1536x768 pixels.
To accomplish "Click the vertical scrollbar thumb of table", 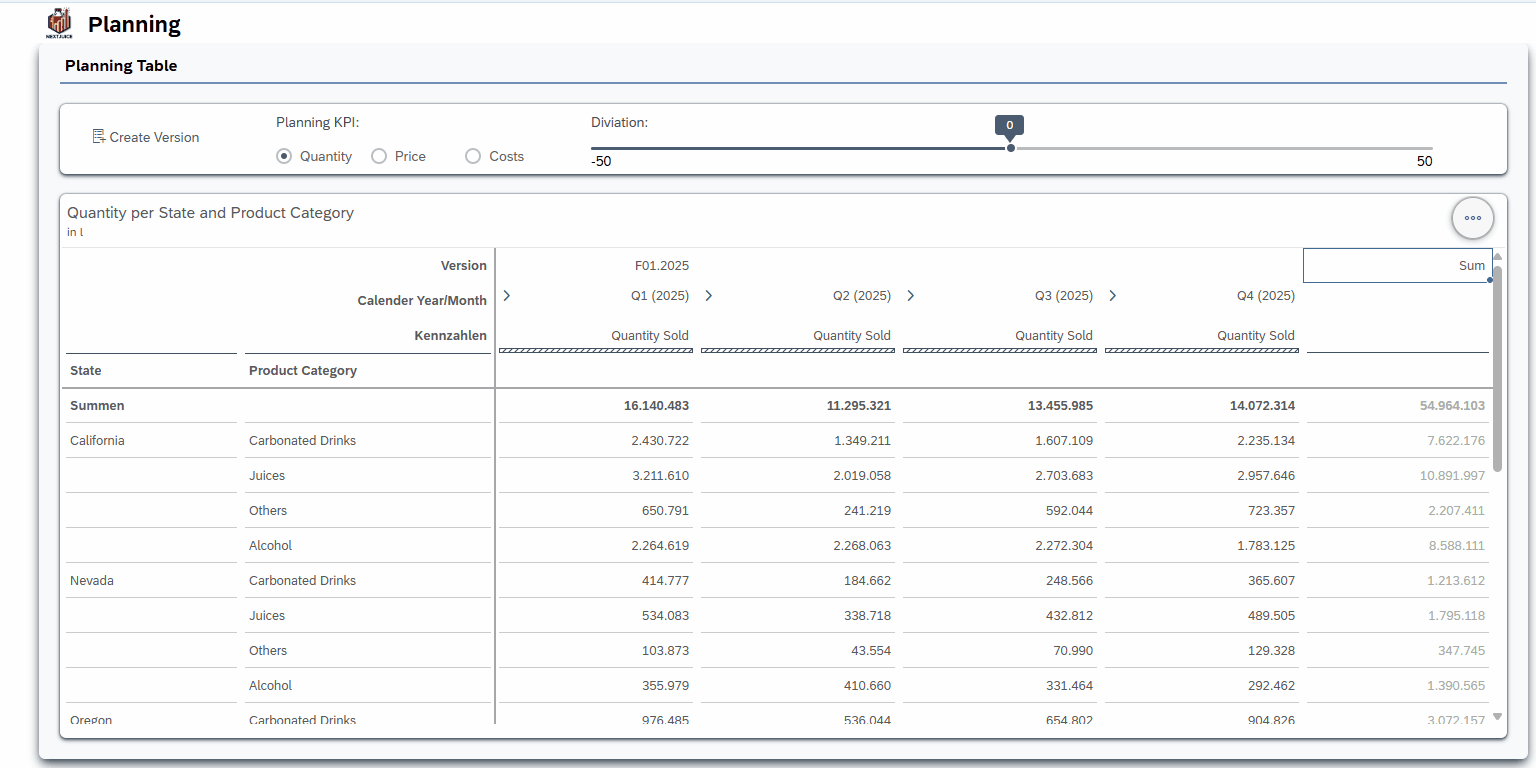I will coord(1497,368).
